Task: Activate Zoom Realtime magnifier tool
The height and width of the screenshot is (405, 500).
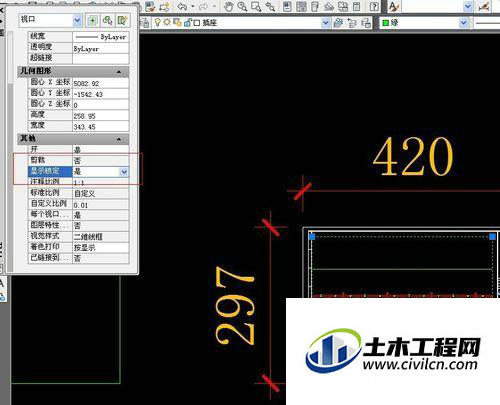Action: [242, 7]
